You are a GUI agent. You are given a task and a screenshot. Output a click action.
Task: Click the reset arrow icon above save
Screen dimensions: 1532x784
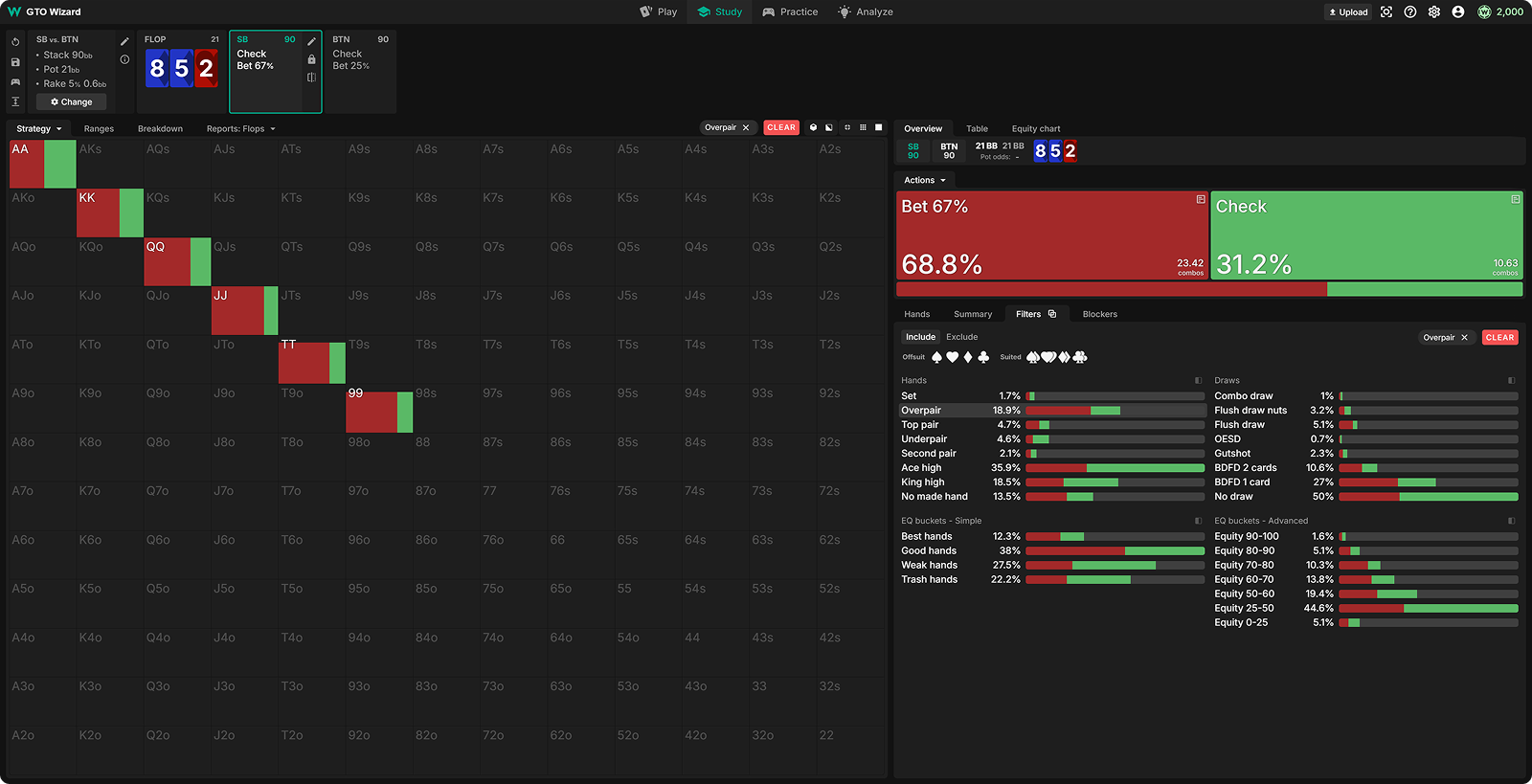pyautogui.click(x=15, y=42)
